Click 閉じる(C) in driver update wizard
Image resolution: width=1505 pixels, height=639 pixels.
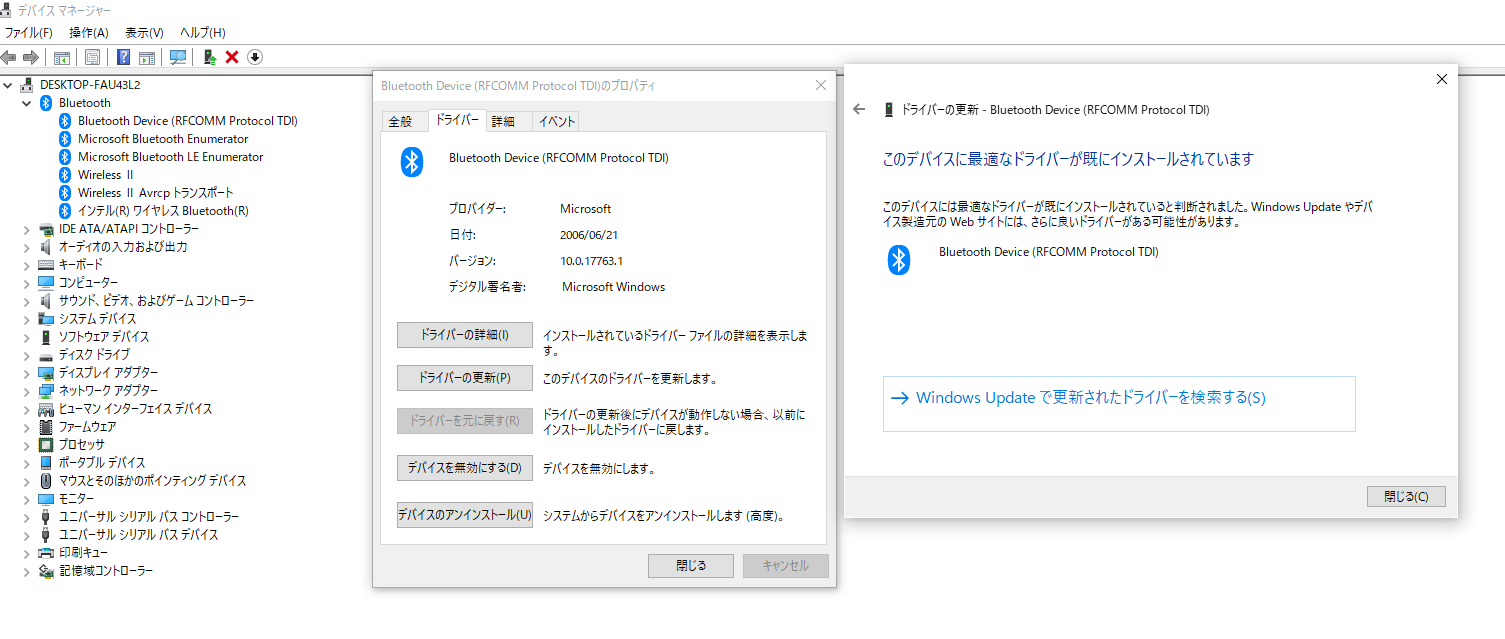1406,496
